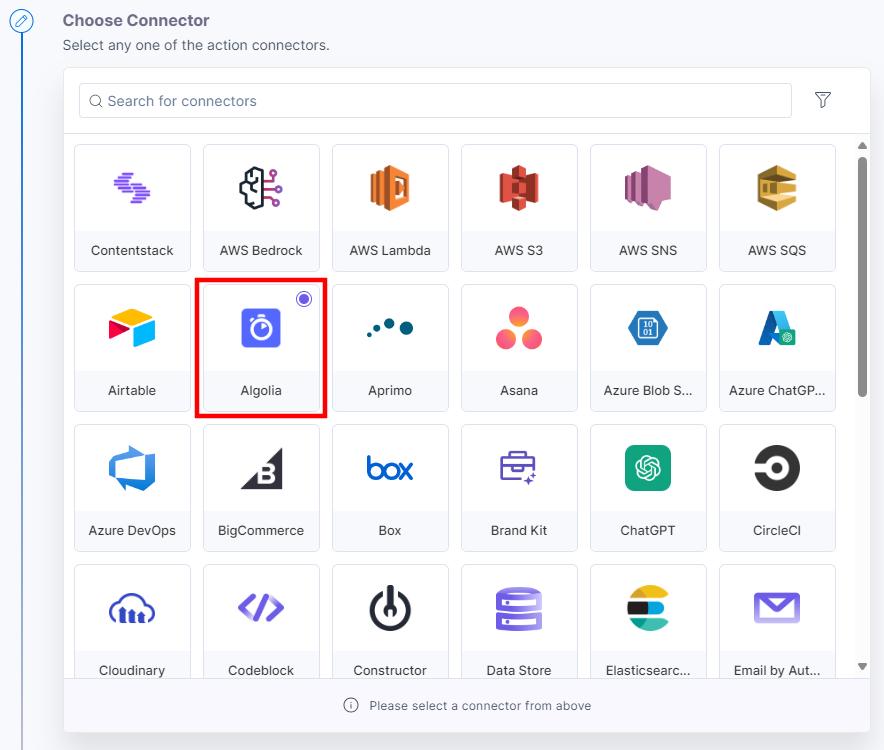Select the Data Store connector icon
Viewport: 884px width, 750px height.
click(519, 608)
